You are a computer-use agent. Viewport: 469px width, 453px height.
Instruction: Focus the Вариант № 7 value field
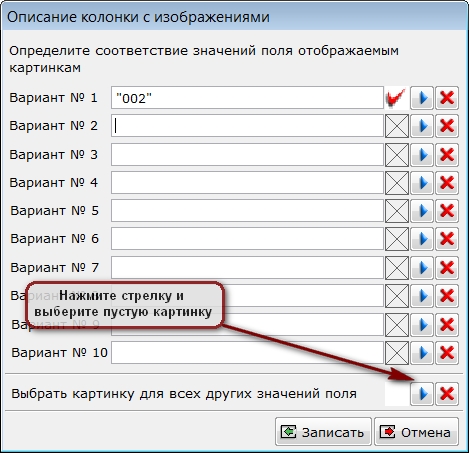(247, 267)
